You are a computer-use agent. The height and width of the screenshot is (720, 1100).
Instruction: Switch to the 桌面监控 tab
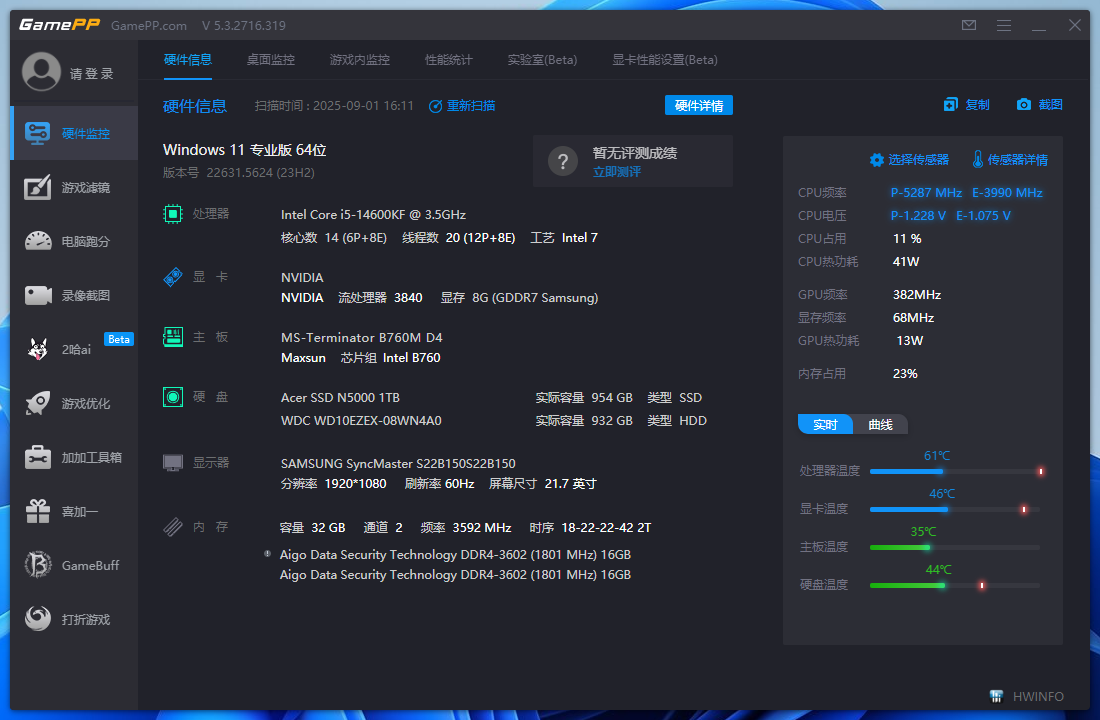[271, 60]
